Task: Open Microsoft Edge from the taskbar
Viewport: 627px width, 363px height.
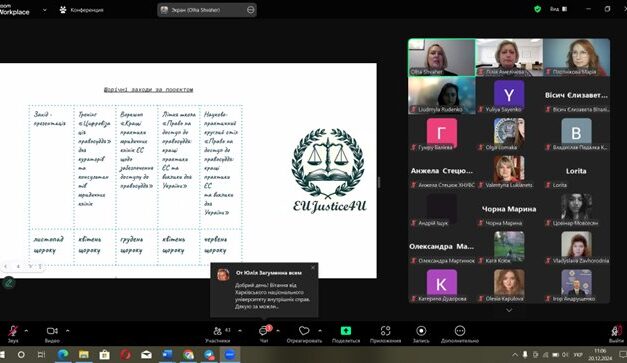Action: point(63,355)
